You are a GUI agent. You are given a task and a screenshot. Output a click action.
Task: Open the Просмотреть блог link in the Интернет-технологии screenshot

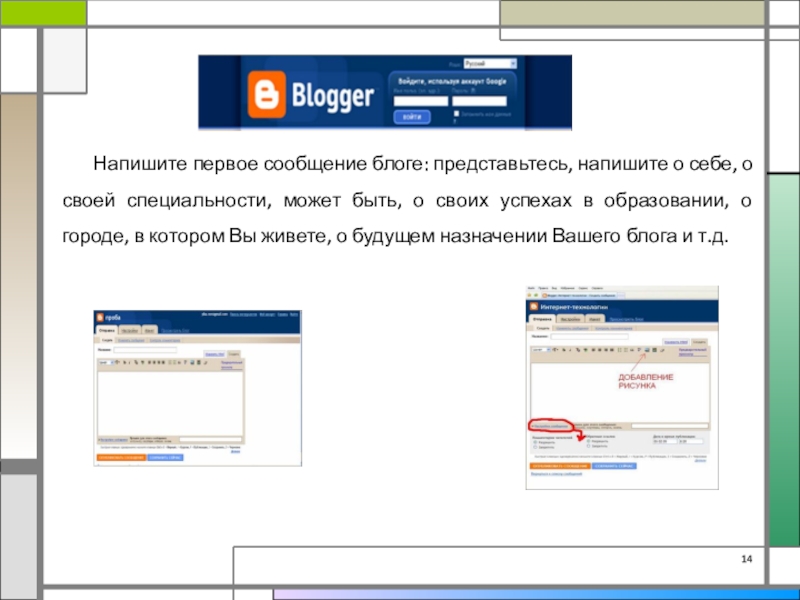click(627, 319)
